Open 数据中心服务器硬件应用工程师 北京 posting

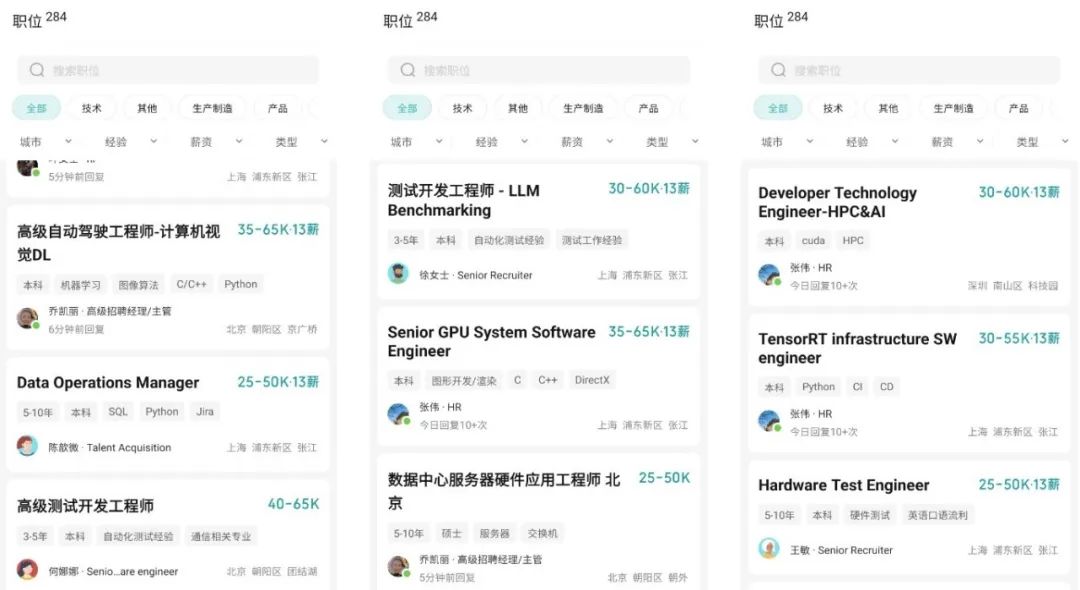[539, 521]
